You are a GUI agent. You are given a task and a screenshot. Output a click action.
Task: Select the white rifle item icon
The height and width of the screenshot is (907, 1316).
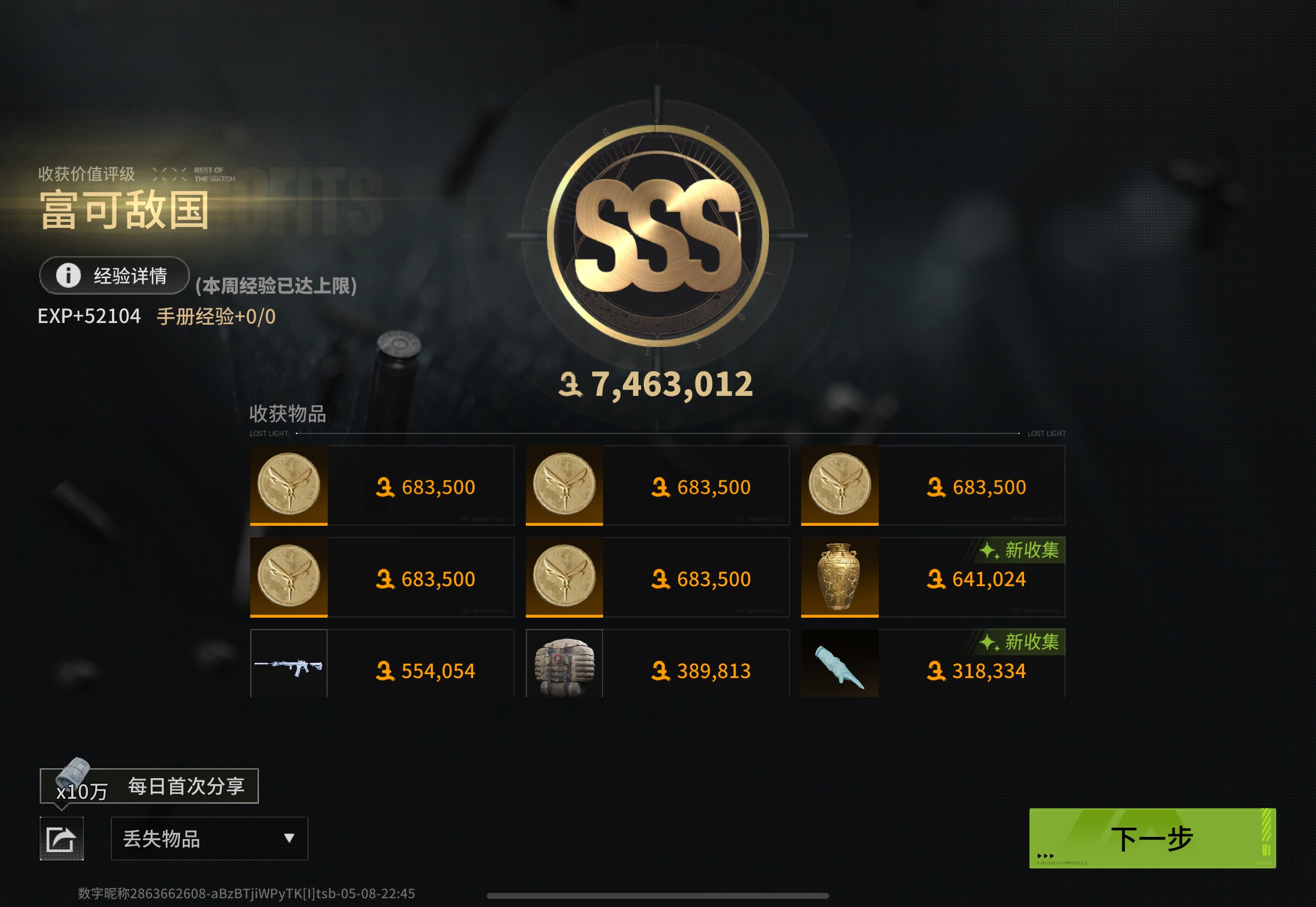point(289,664)
